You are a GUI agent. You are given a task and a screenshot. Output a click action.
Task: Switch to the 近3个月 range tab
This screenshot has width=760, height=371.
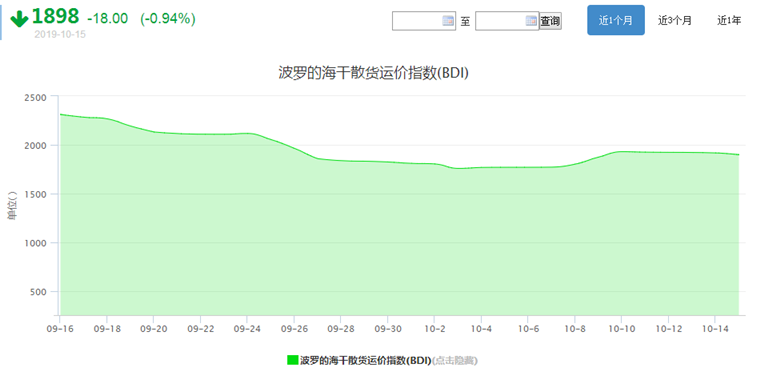click(x=675, y=20)
